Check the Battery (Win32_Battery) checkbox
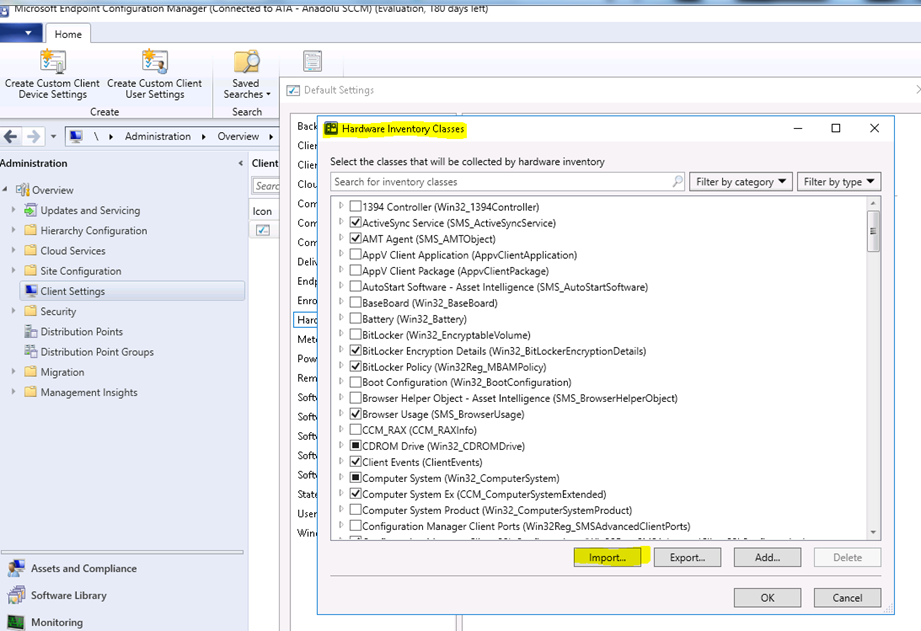921x631 pixels. click(355, 318)
